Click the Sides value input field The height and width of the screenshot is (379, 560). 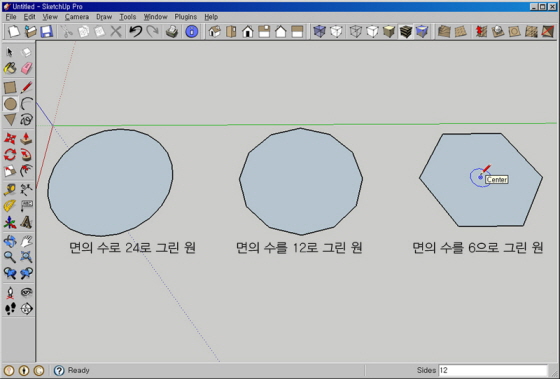point(493,370)
